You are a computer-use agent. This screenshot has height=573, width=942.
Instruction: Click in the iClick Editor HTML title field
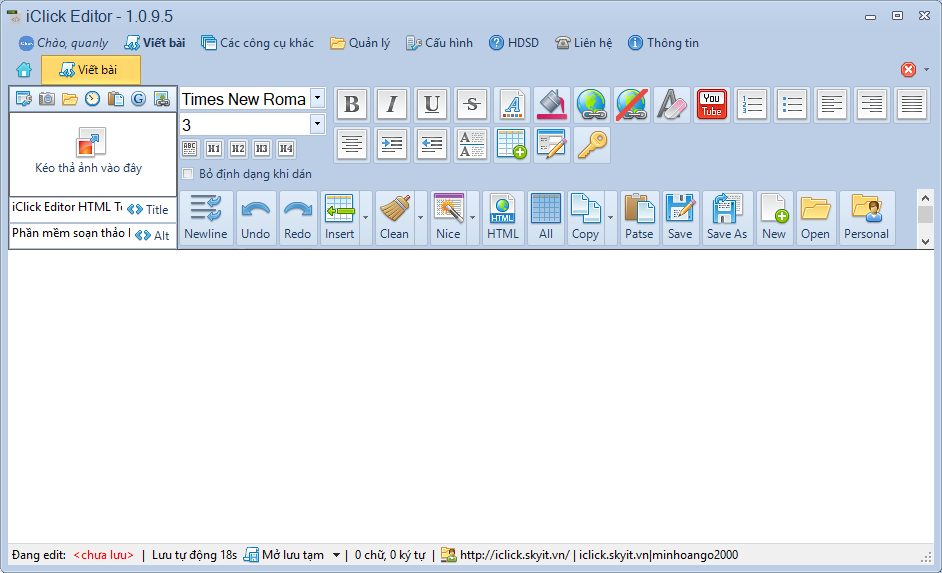(x=67, y=207)
